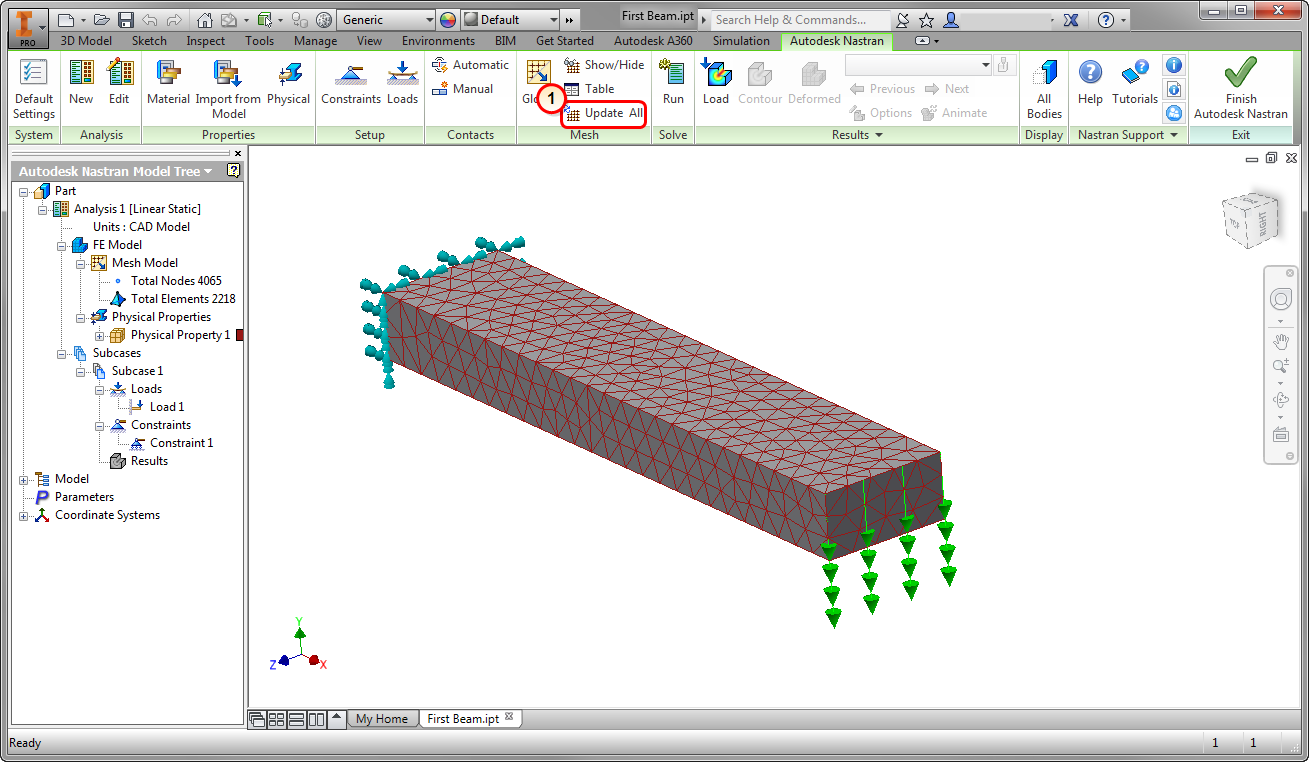
Task: Open the Material tool
Action: [168, 82]
